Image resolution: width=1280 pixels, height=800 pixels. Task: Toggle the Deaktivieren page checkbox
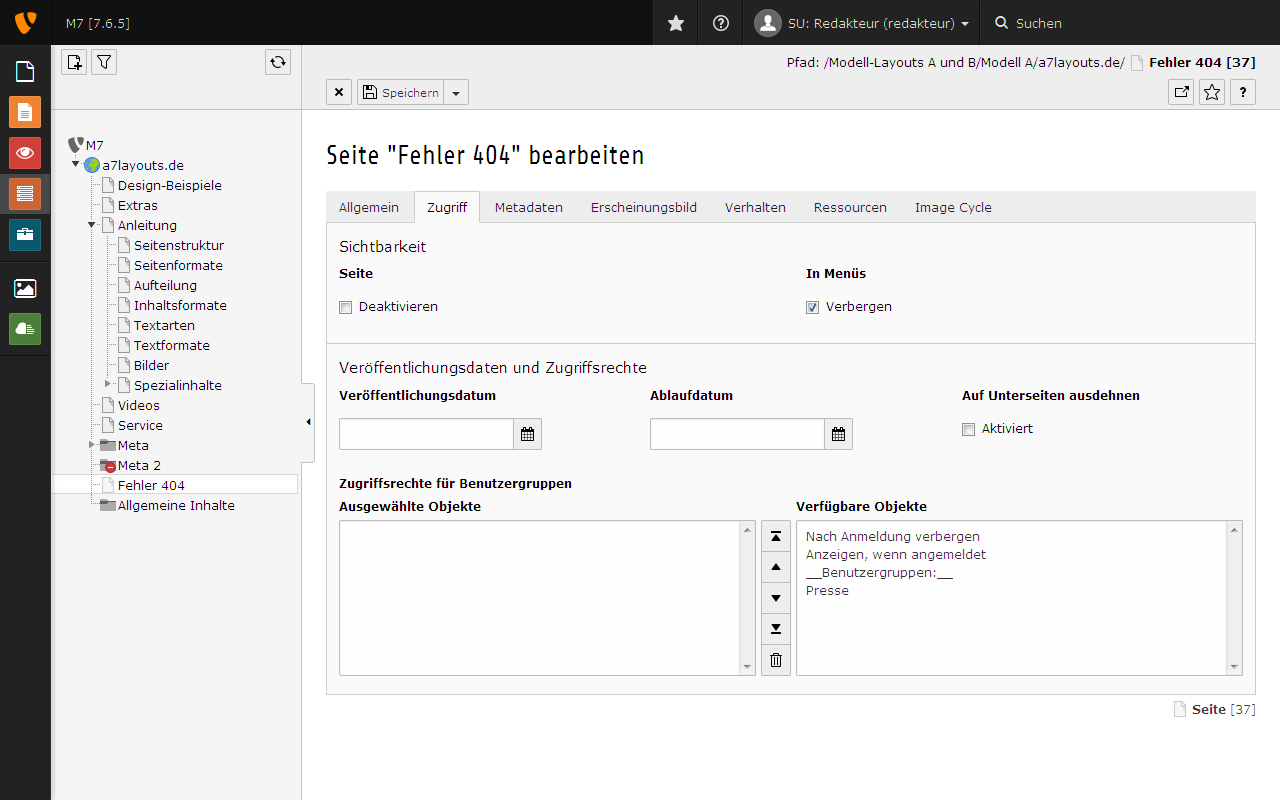[346, 307]
